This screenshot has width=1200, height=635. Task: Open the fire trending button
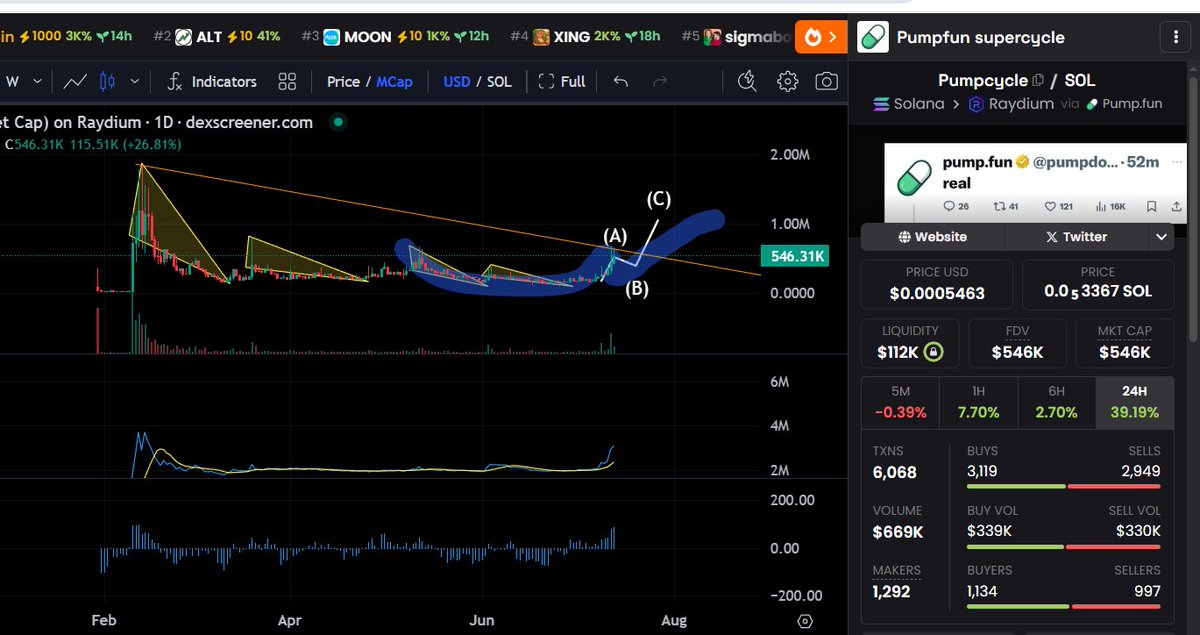(821, 37)
